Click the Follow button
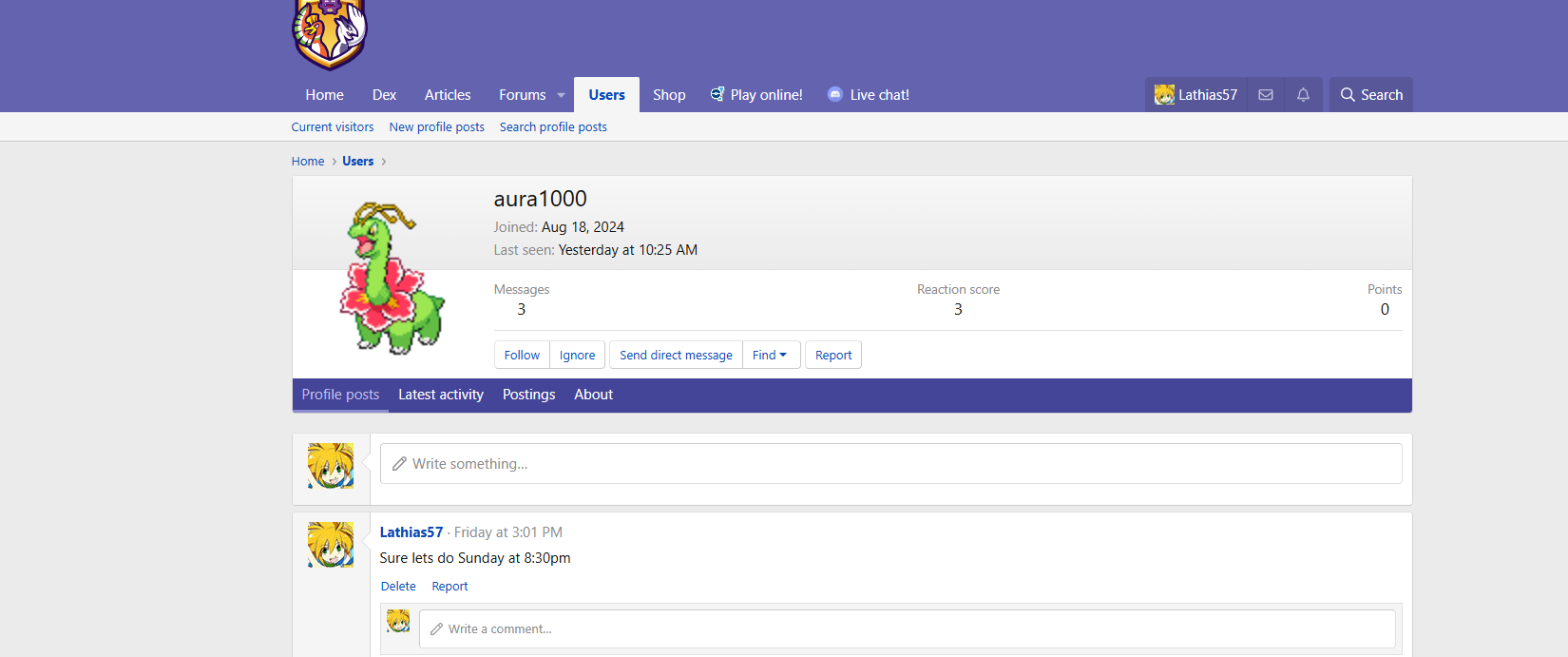Viewport: 1568px width, 657px height. click(522, 355)
